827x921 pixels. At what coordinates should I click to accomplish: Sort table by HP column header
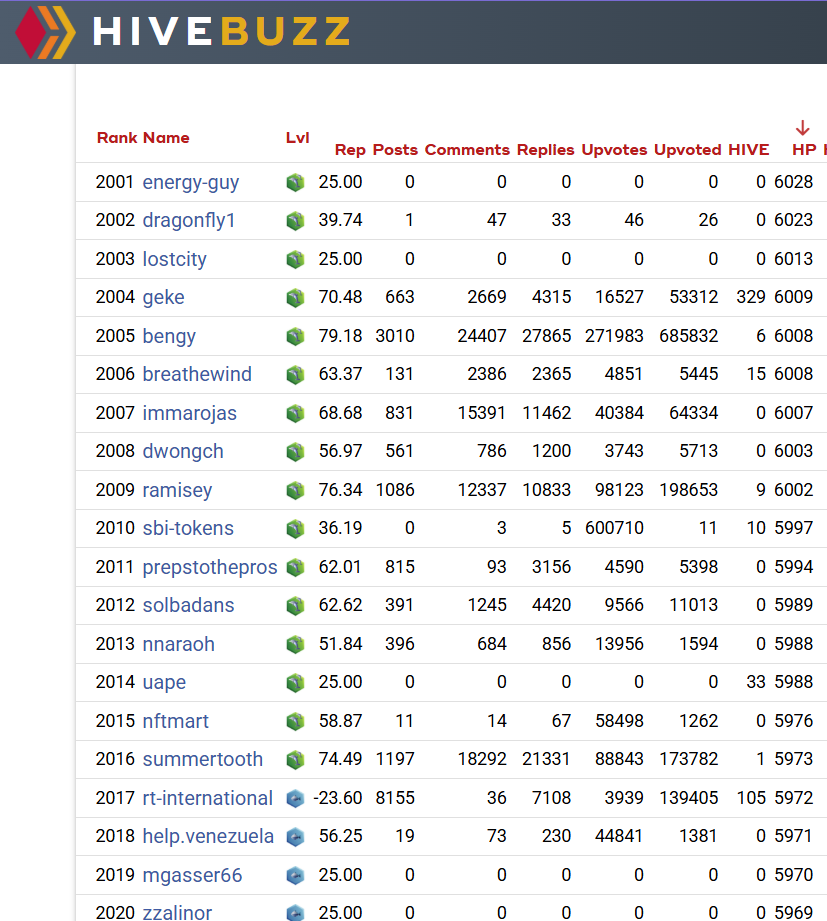pyautogui.click(x=804, y=150)
